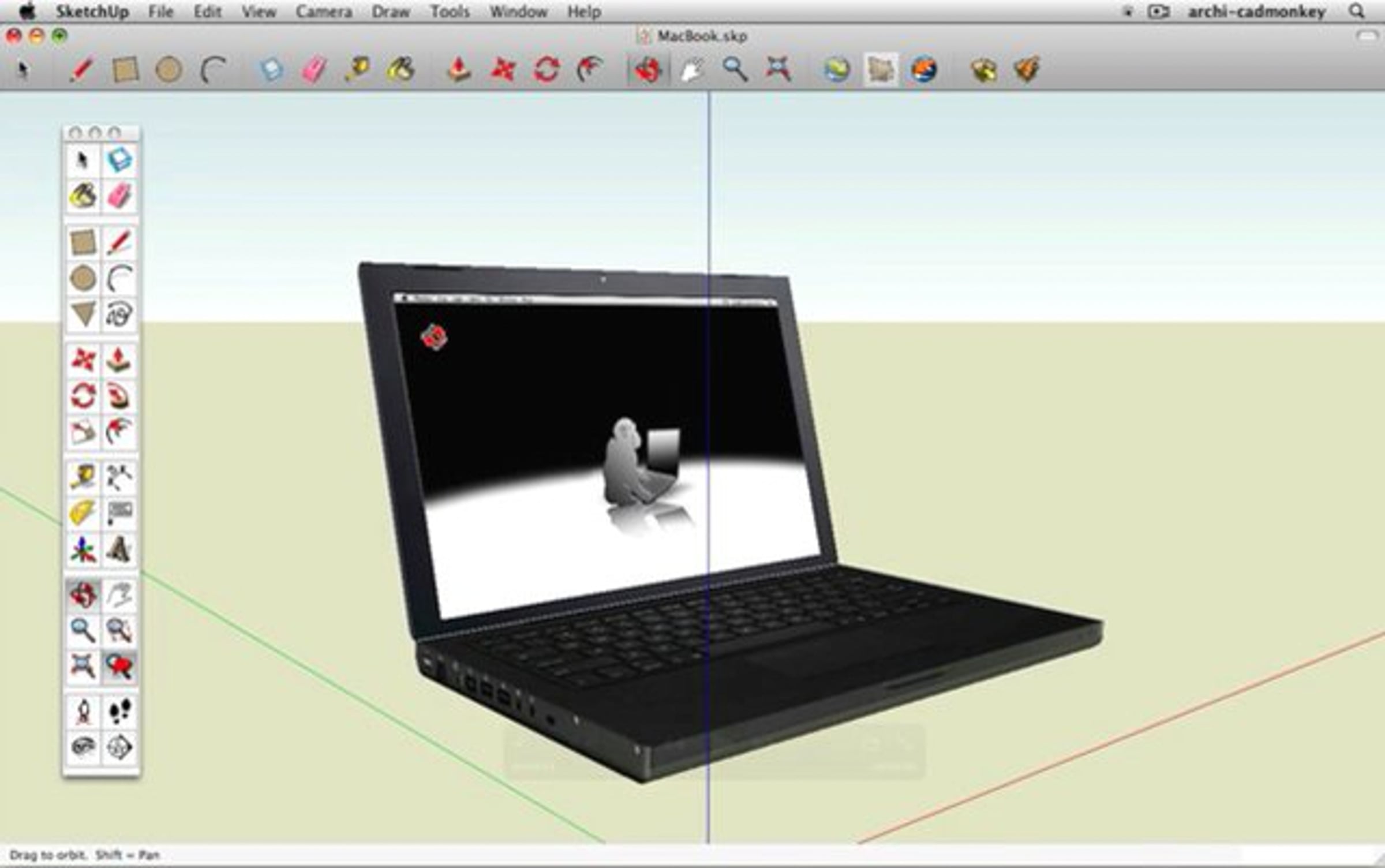Open the Window menu
1385x868 pixels.
click(x=518, y=12)
